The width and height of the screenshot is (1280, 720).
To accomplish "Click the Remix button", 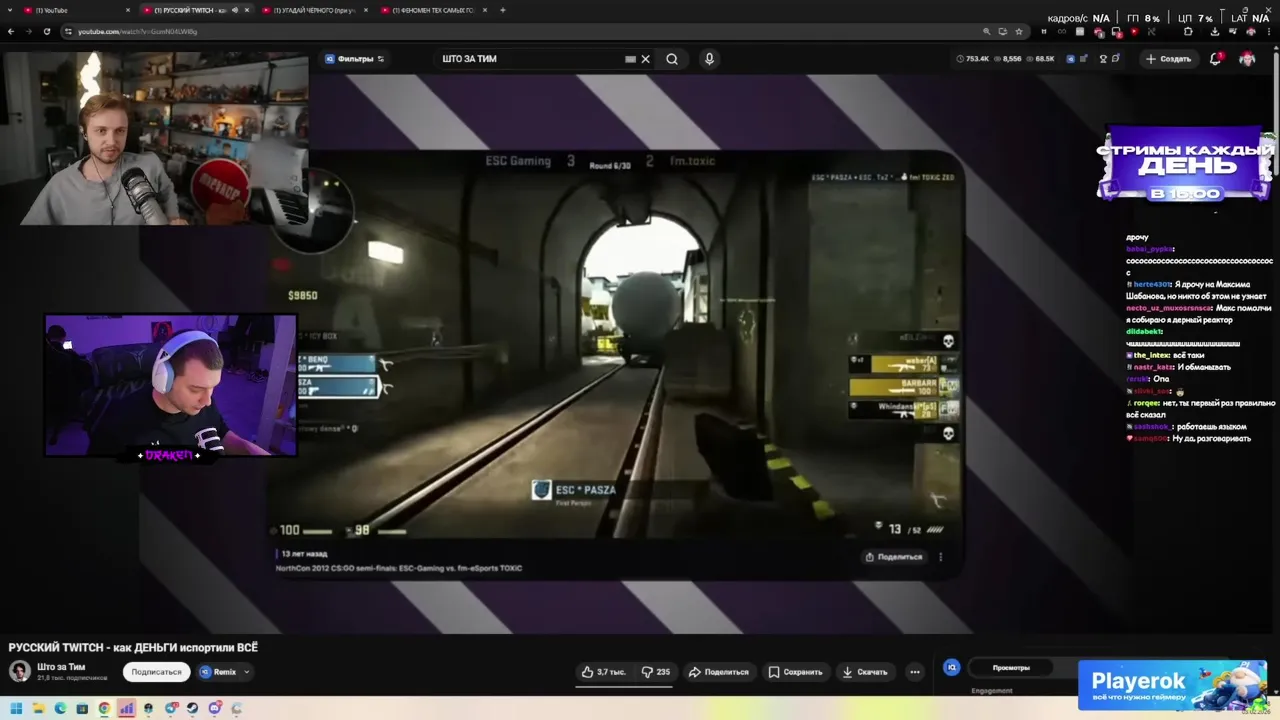I will pyautogui.click(x=218, y=672).
